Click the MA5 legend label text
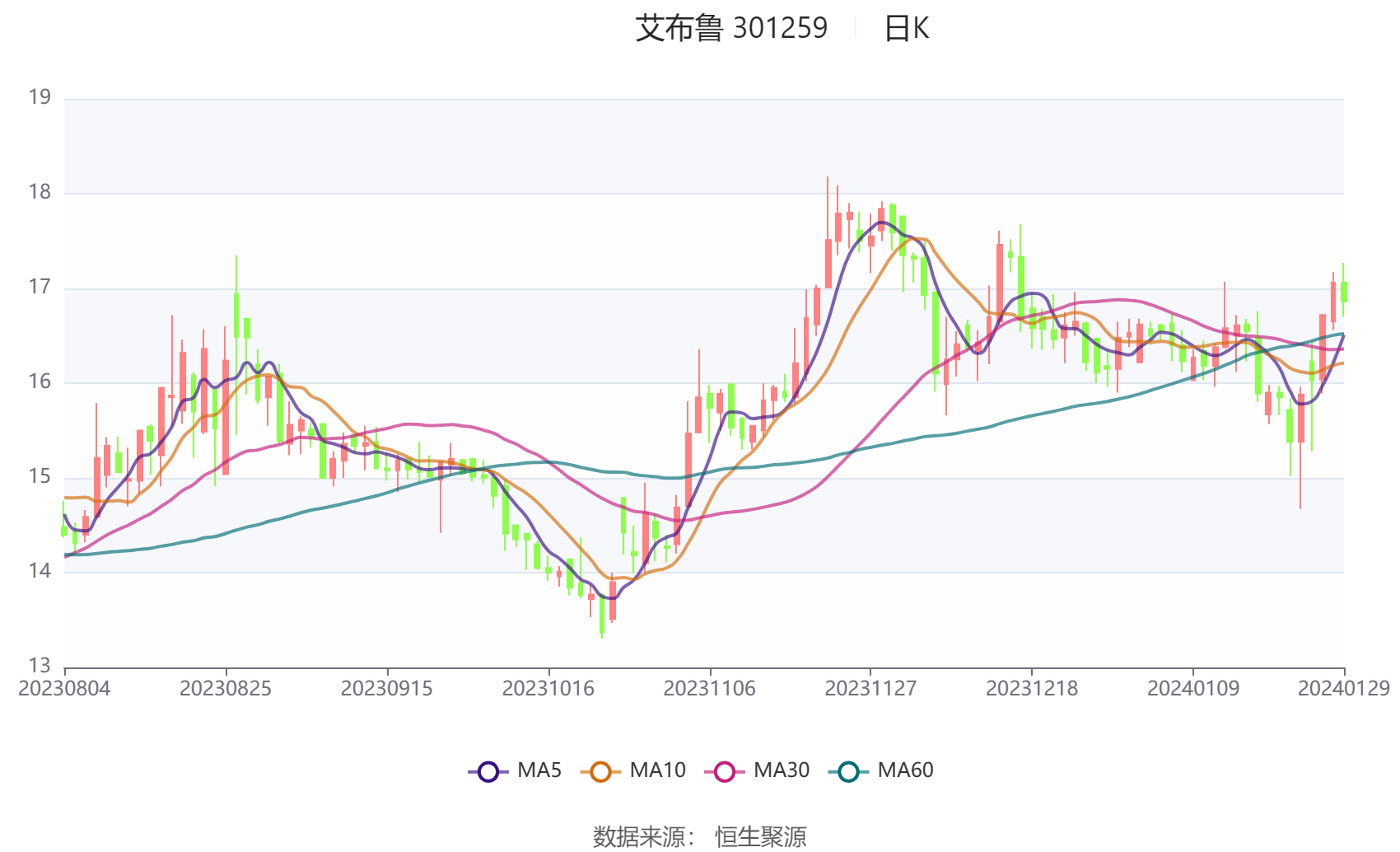 tap(539, 770)
